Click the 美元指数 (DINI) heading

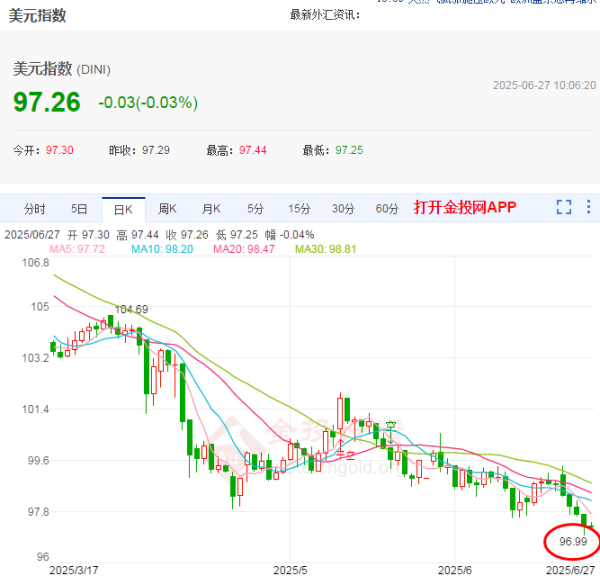click(x=62, y=69)
